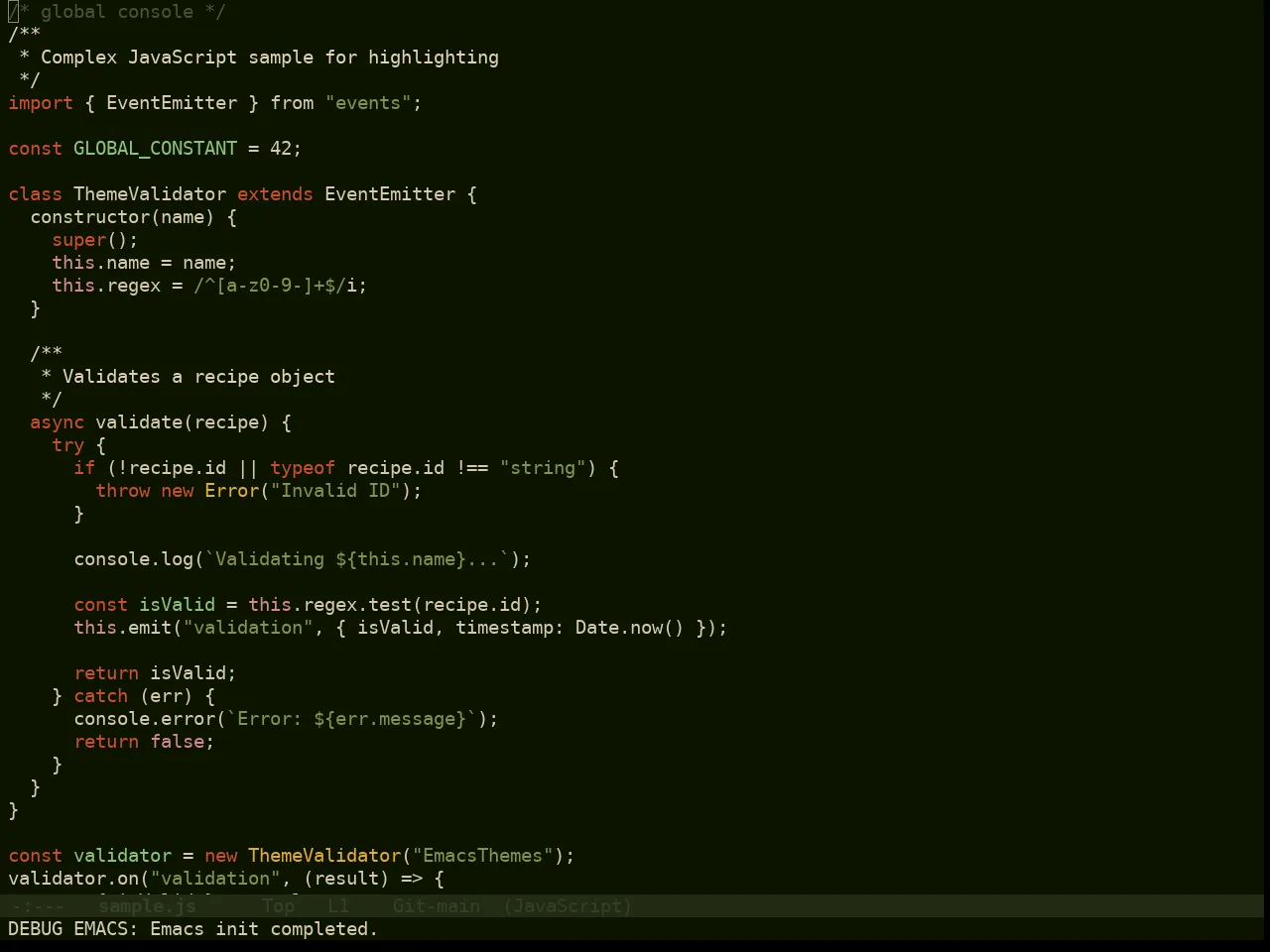1270x952 pixels.
Task: Click the echo area message 'Emacs init completed.'
Action: pyautogui.click(x=264, y=929)
